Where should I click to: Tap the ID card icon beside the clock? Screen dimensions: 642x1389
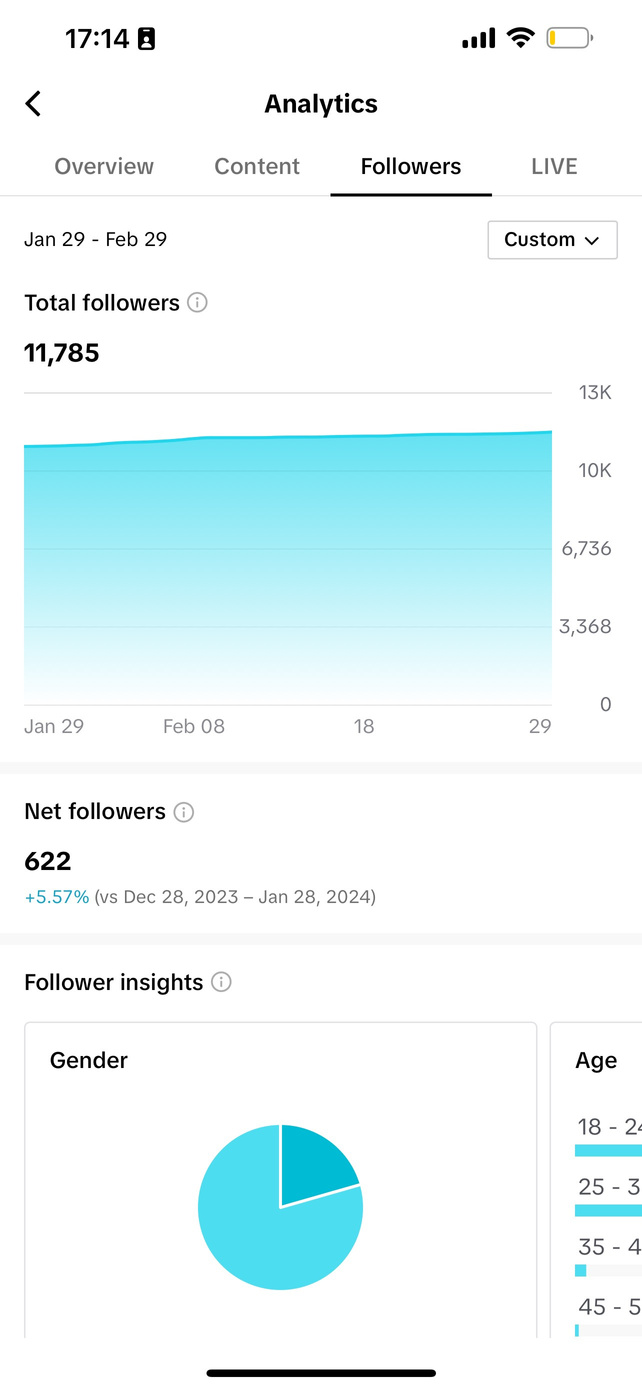pos(146,40)
